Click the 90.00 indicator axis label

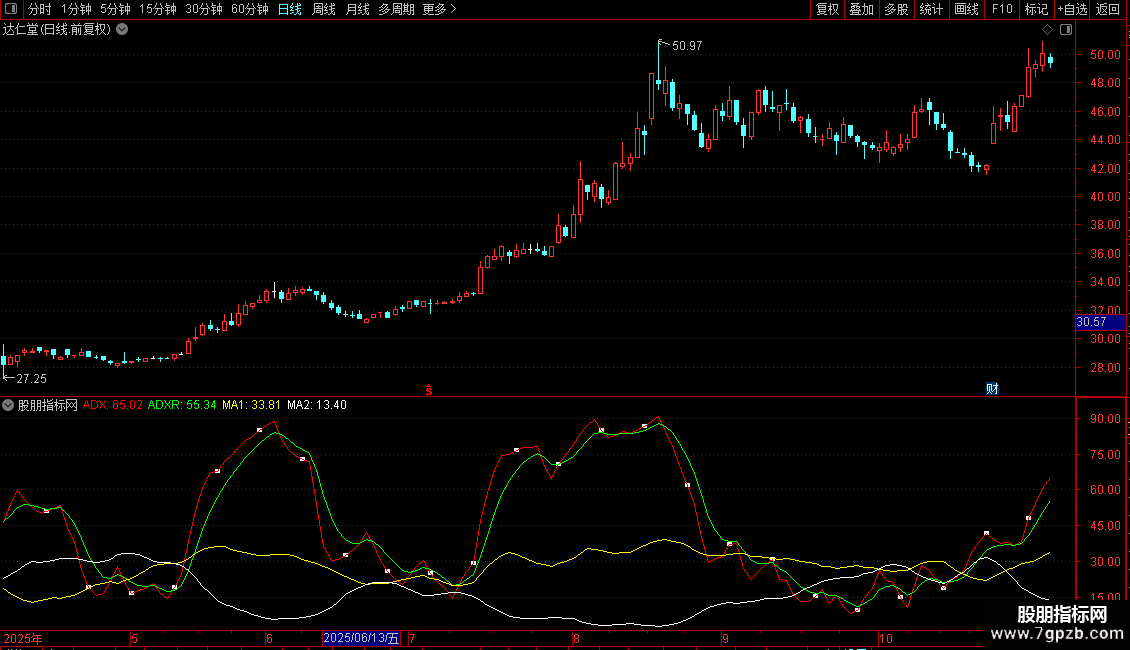[x=1105, y=419]
